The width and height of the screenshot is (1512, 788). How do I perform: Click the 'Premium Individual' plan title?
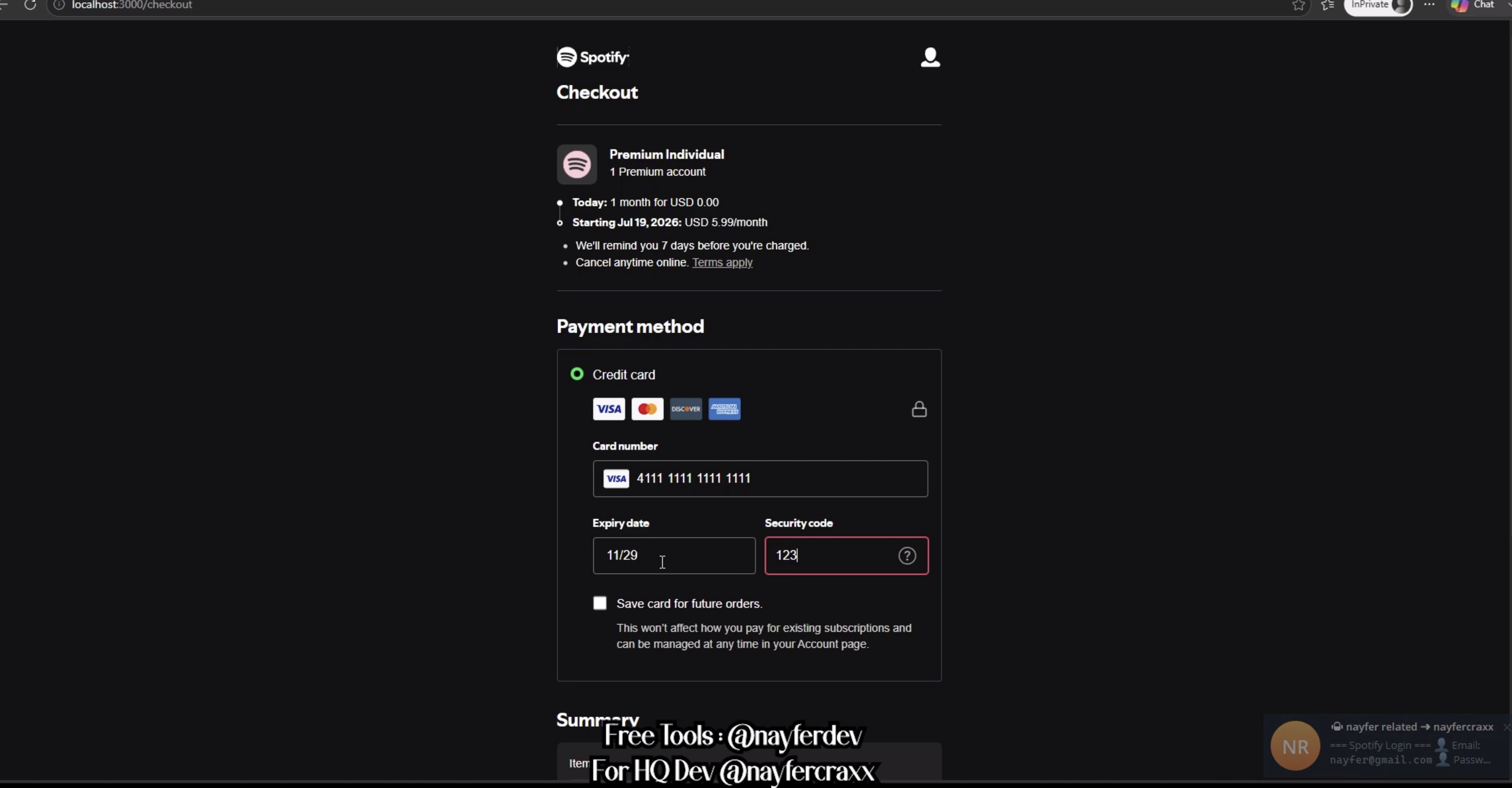pyautogui.click(x=667, y=154)
